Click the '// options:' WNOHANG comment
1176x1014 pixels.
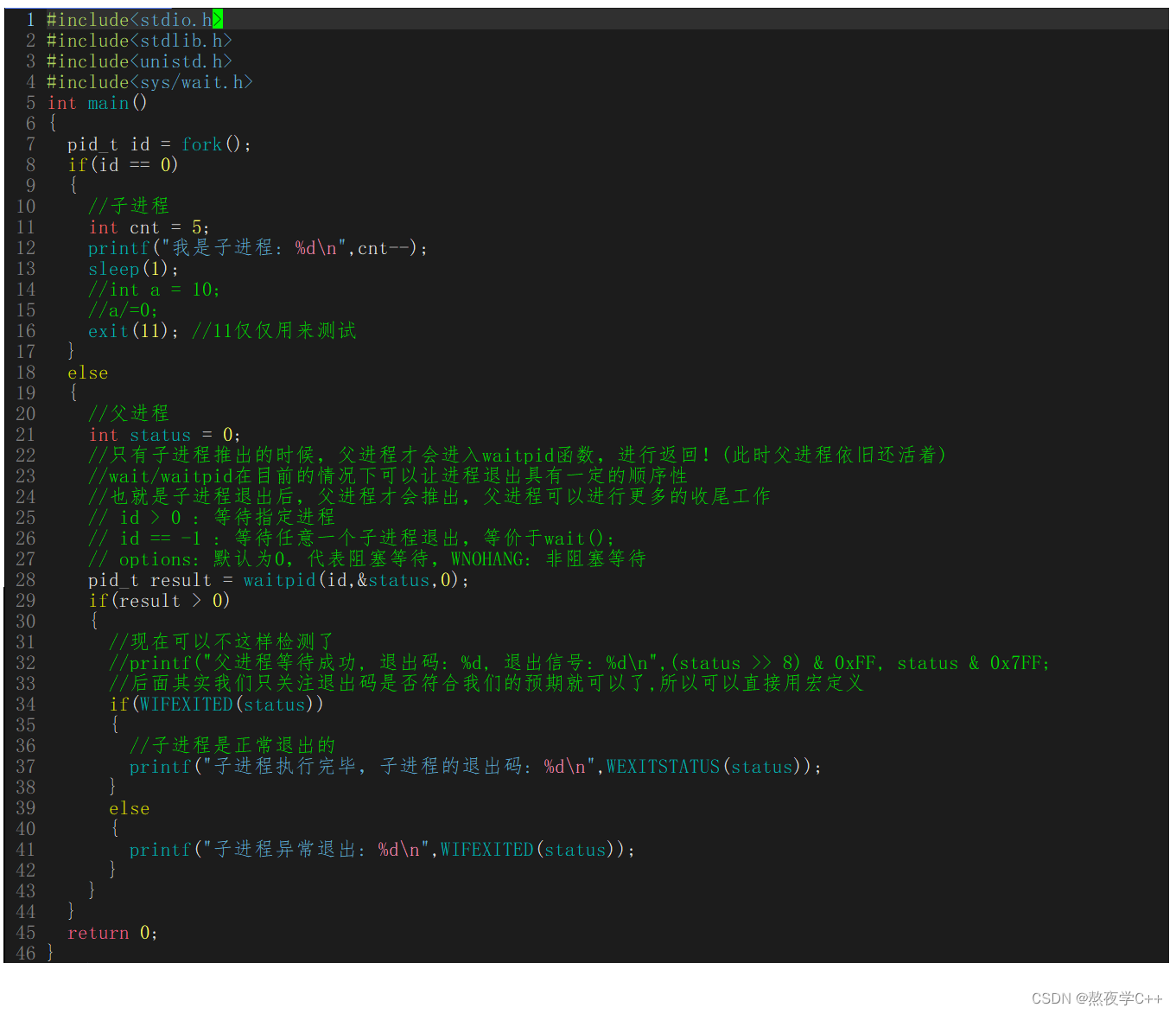point(367,558)
